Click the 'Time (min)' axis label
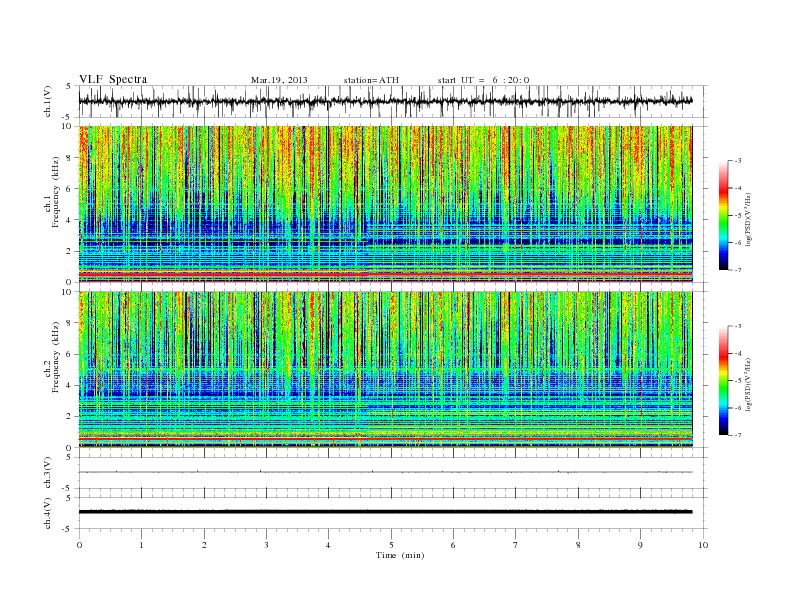The width and height of the screenshot is (792, 612). (400, 555)
